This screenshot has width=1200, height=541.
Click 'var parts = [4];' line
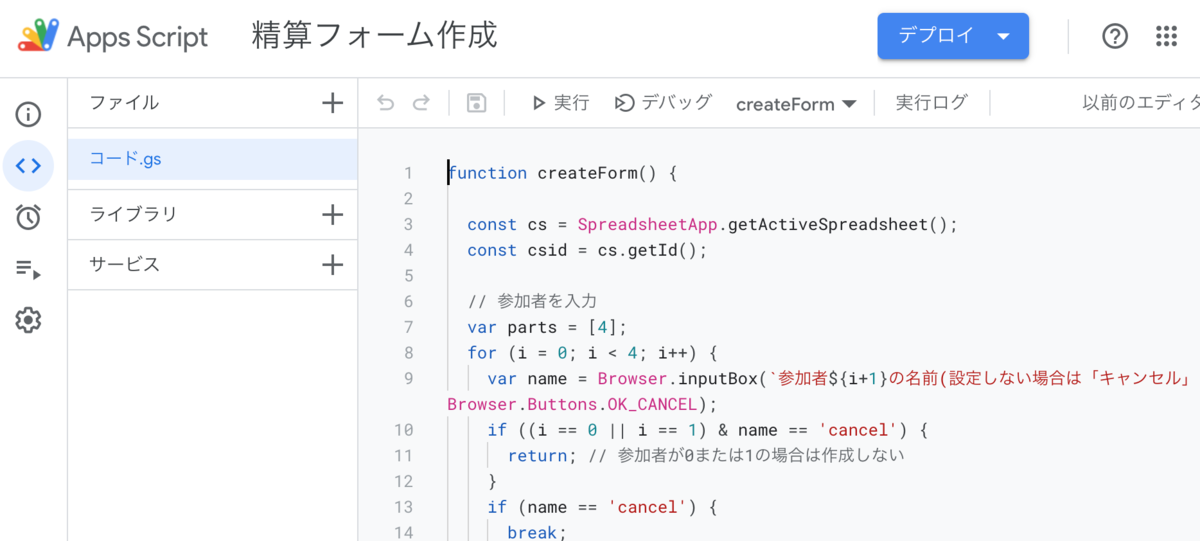(x=547, y=327)
